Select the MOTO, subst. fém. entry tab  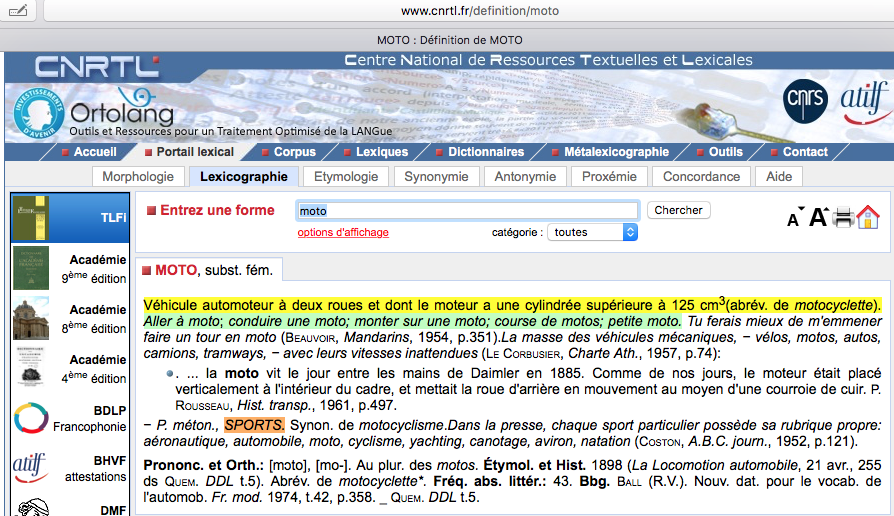209,270
